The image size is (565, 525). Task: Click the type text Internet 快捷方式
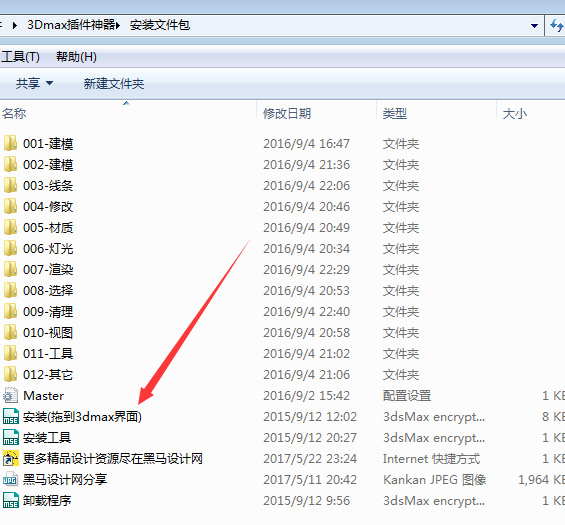(431, 458)
